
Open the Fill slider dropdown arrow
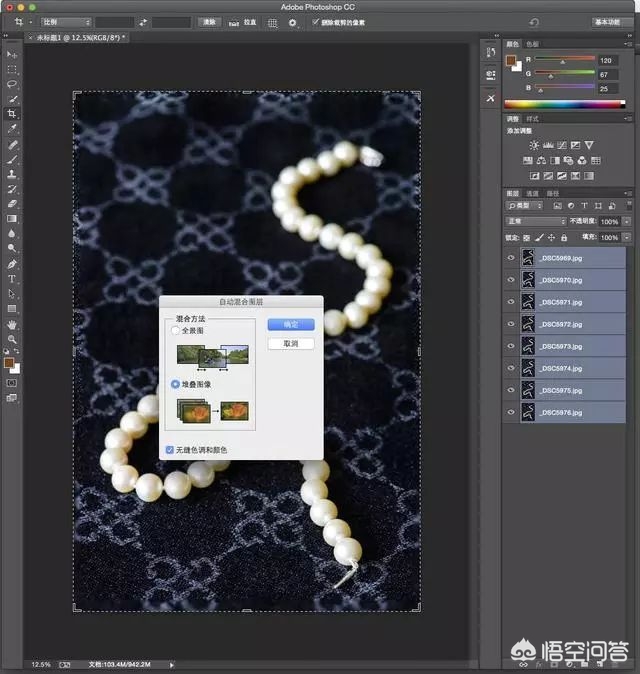coord(627,237)
